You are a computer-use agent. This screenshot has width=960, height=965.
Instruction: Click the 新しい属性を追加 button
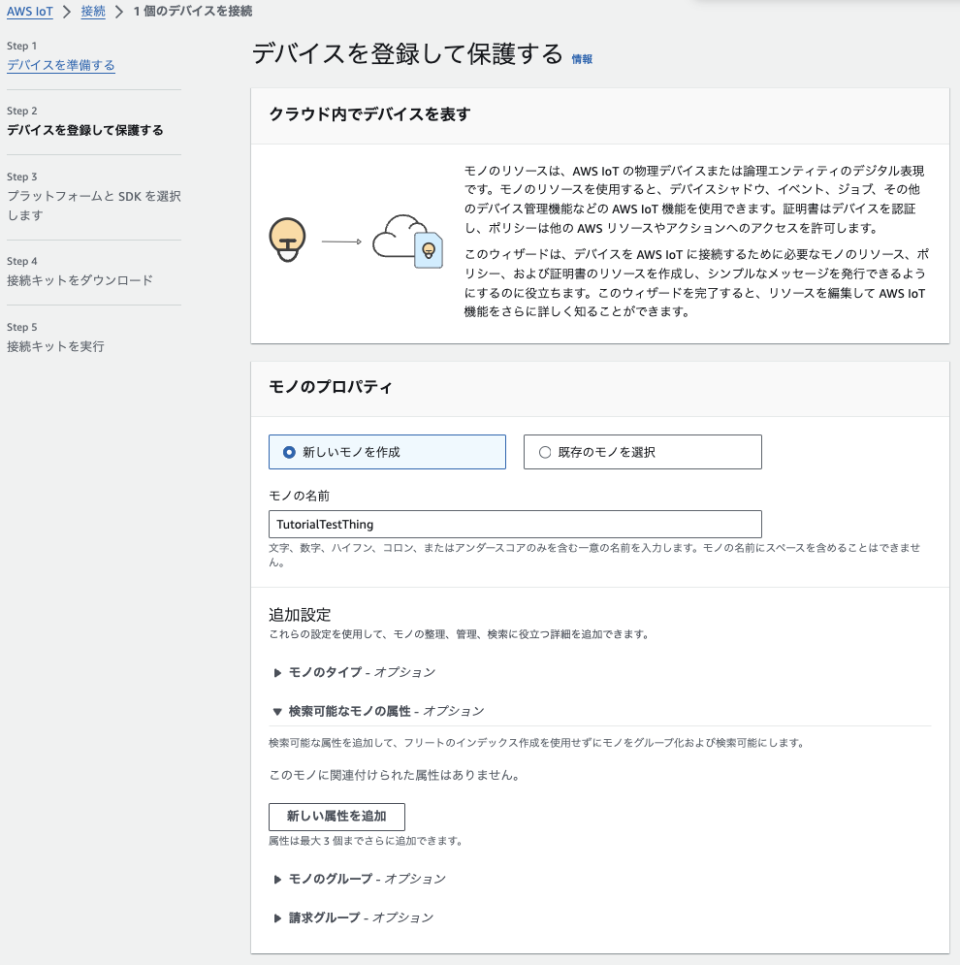tap(335, 817)
